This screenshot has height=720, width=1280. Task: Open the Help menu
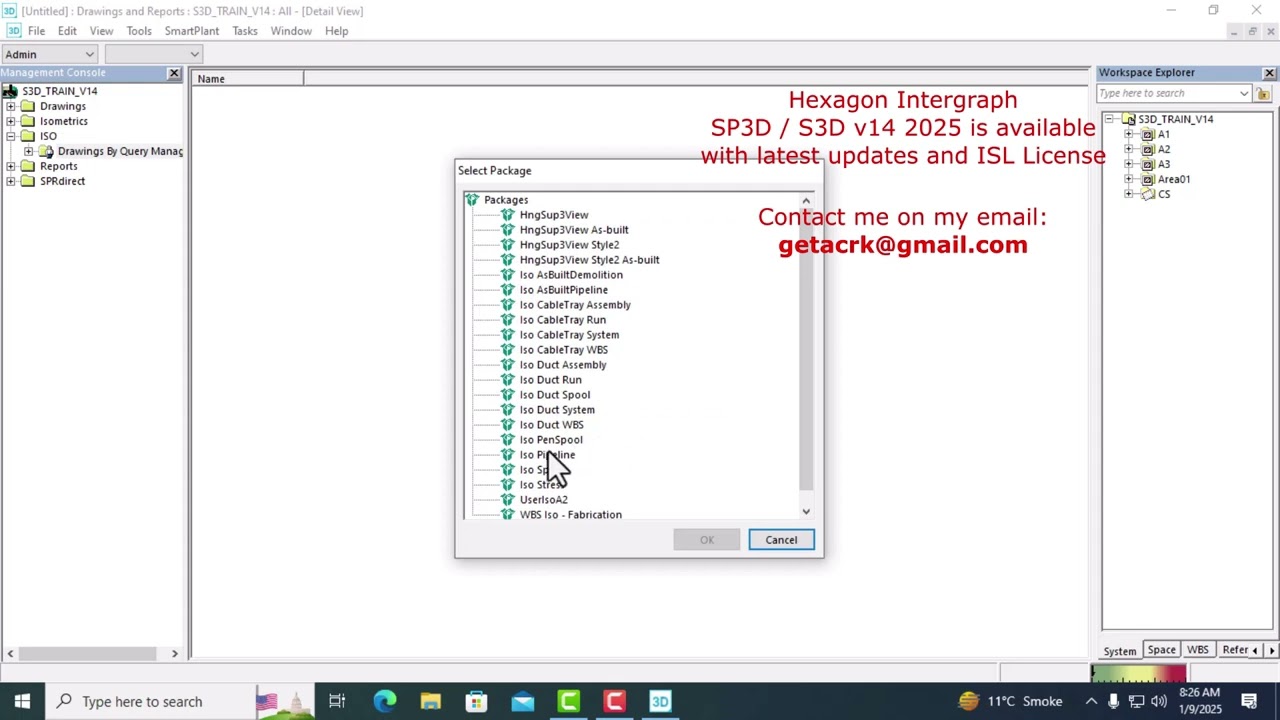point(336,31)
